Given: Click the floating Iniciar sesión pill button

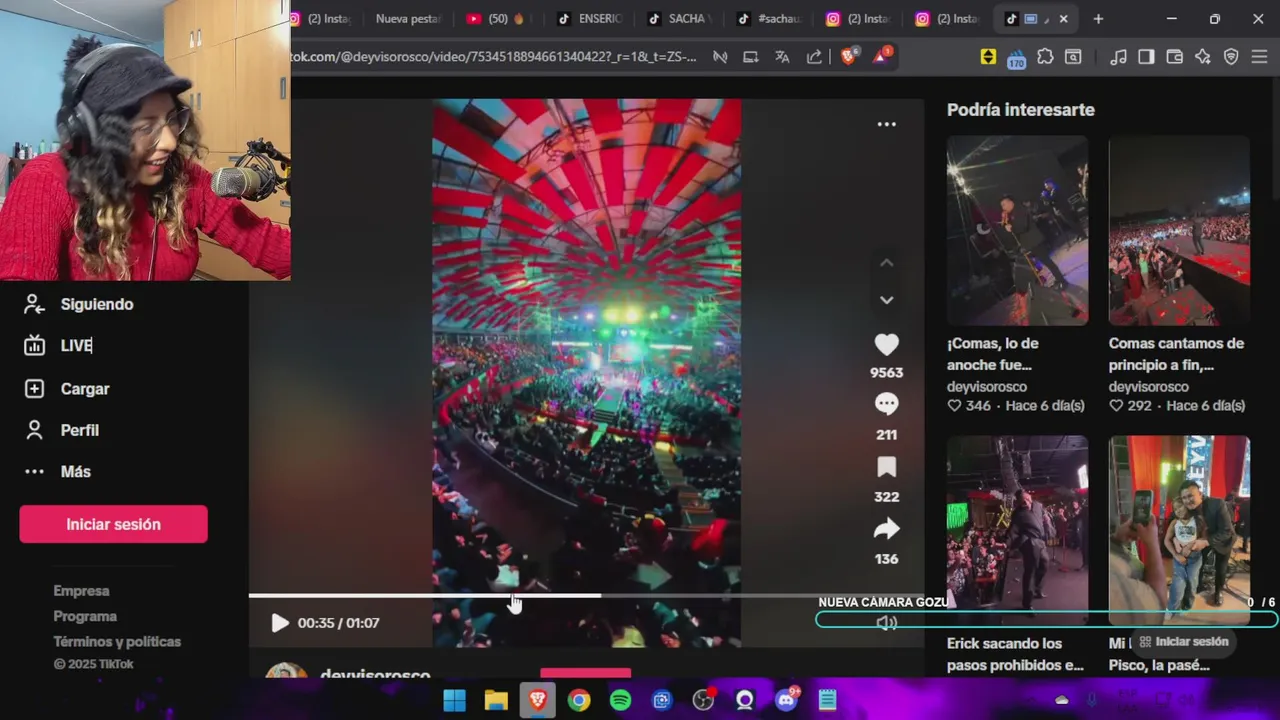Looking at the screenshot, I should tap(1184, 642).
